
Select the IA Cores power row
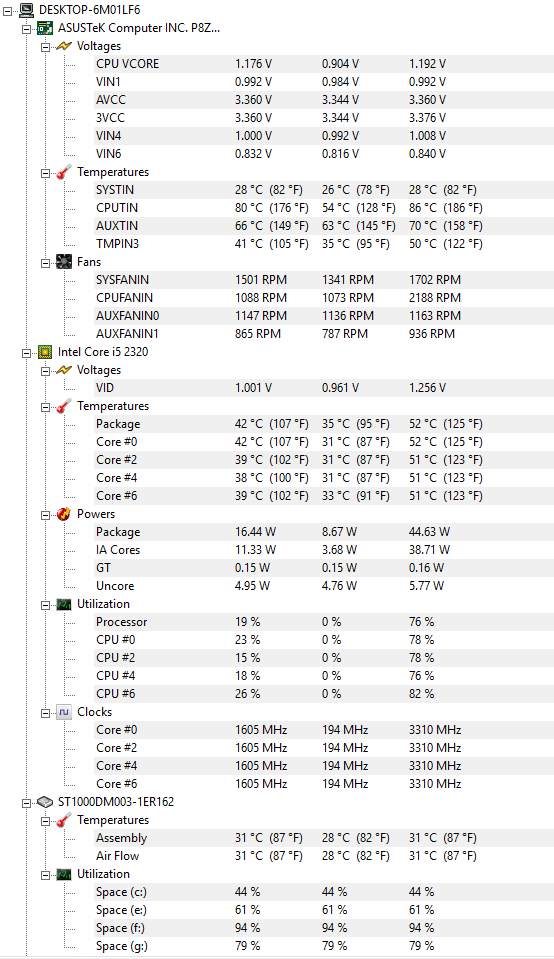(x=323, y=550)
